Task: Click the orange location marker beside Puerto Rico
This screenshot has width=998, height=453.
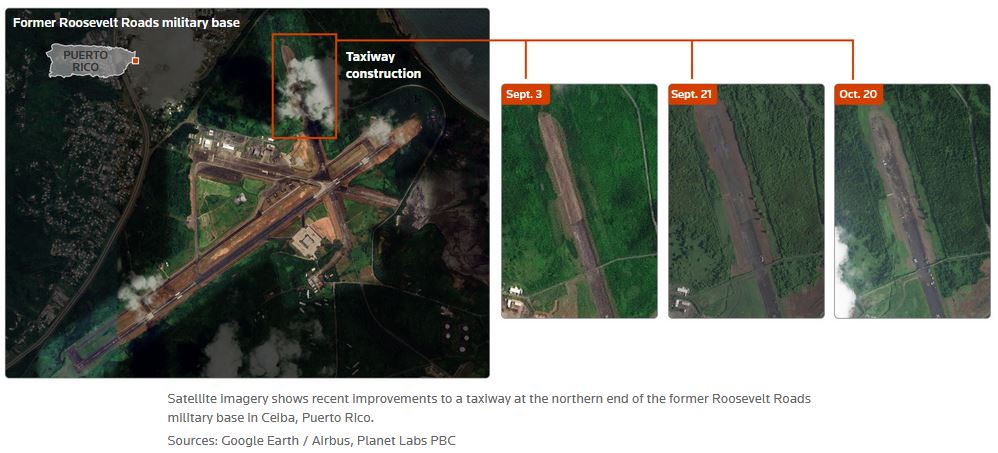Action: [135, 60]
